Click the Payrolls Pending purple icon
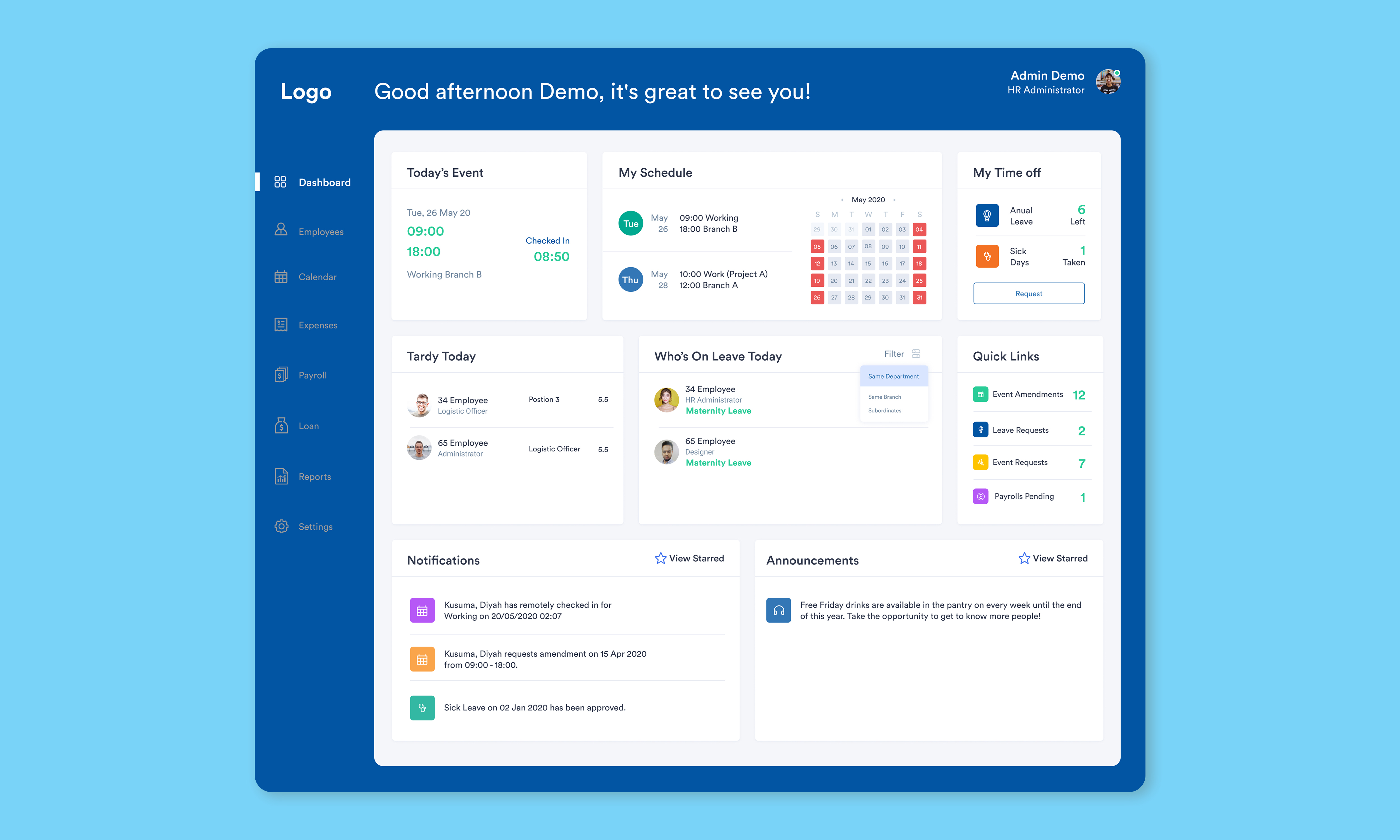 (x=980, y=496)
